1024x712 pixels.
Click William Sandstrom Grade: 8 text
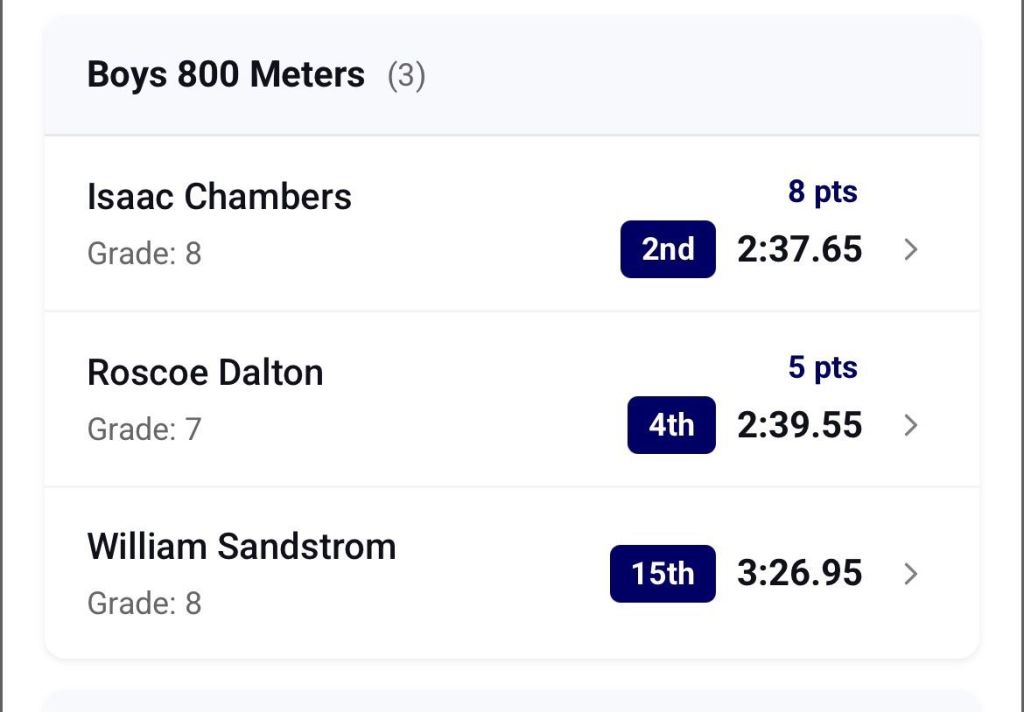[x=144, y=604]
